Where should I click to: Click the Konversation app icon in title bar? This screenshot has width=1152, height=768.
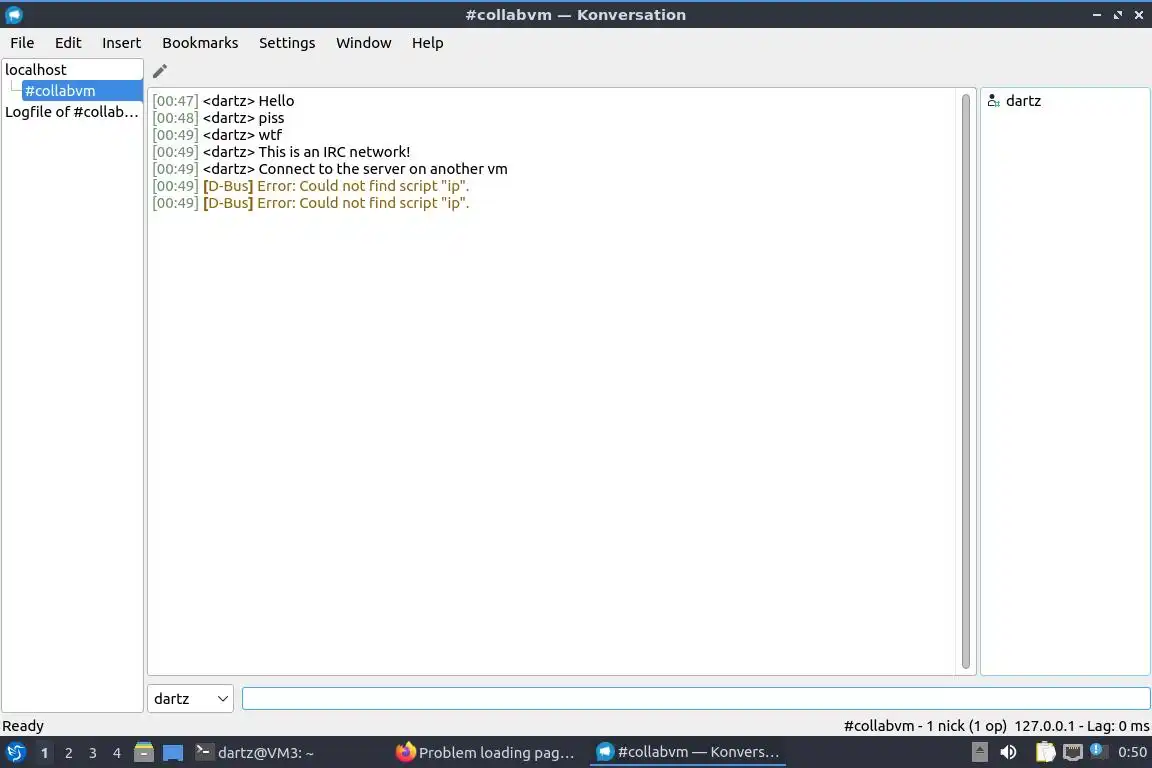14,15
